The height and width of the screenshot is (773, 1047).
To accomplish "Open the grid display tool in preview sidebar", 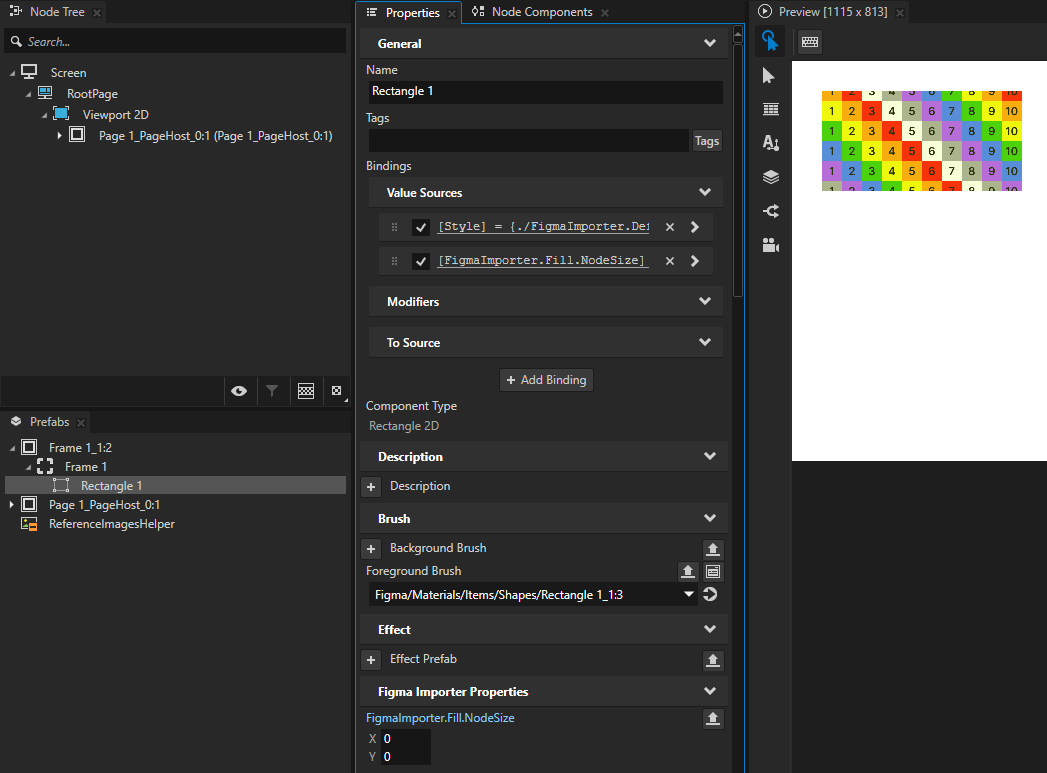I will [x=769, y=109].
